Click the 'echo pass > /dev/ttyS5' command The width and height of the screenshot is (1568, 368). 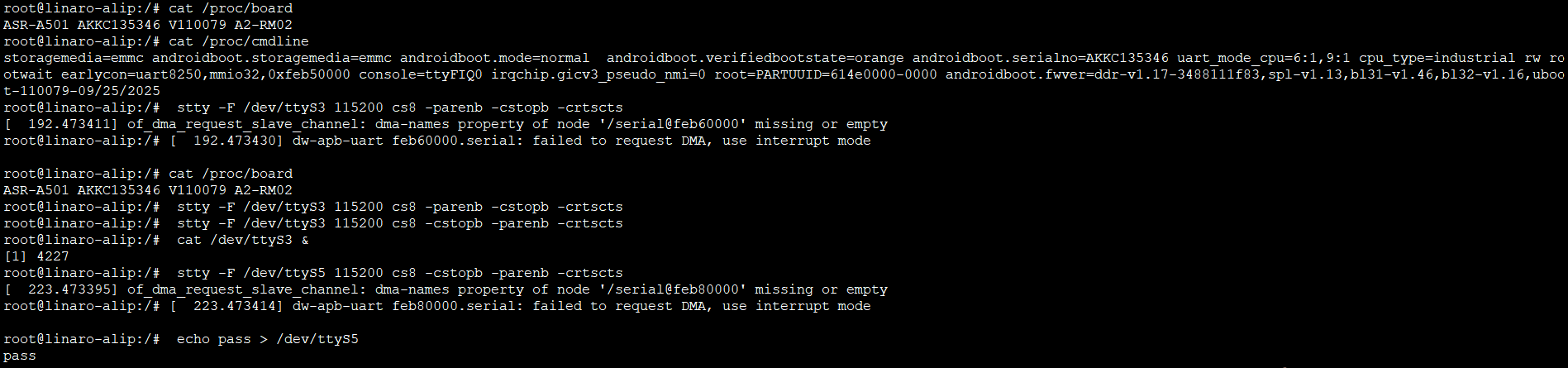tap(267, 339)
